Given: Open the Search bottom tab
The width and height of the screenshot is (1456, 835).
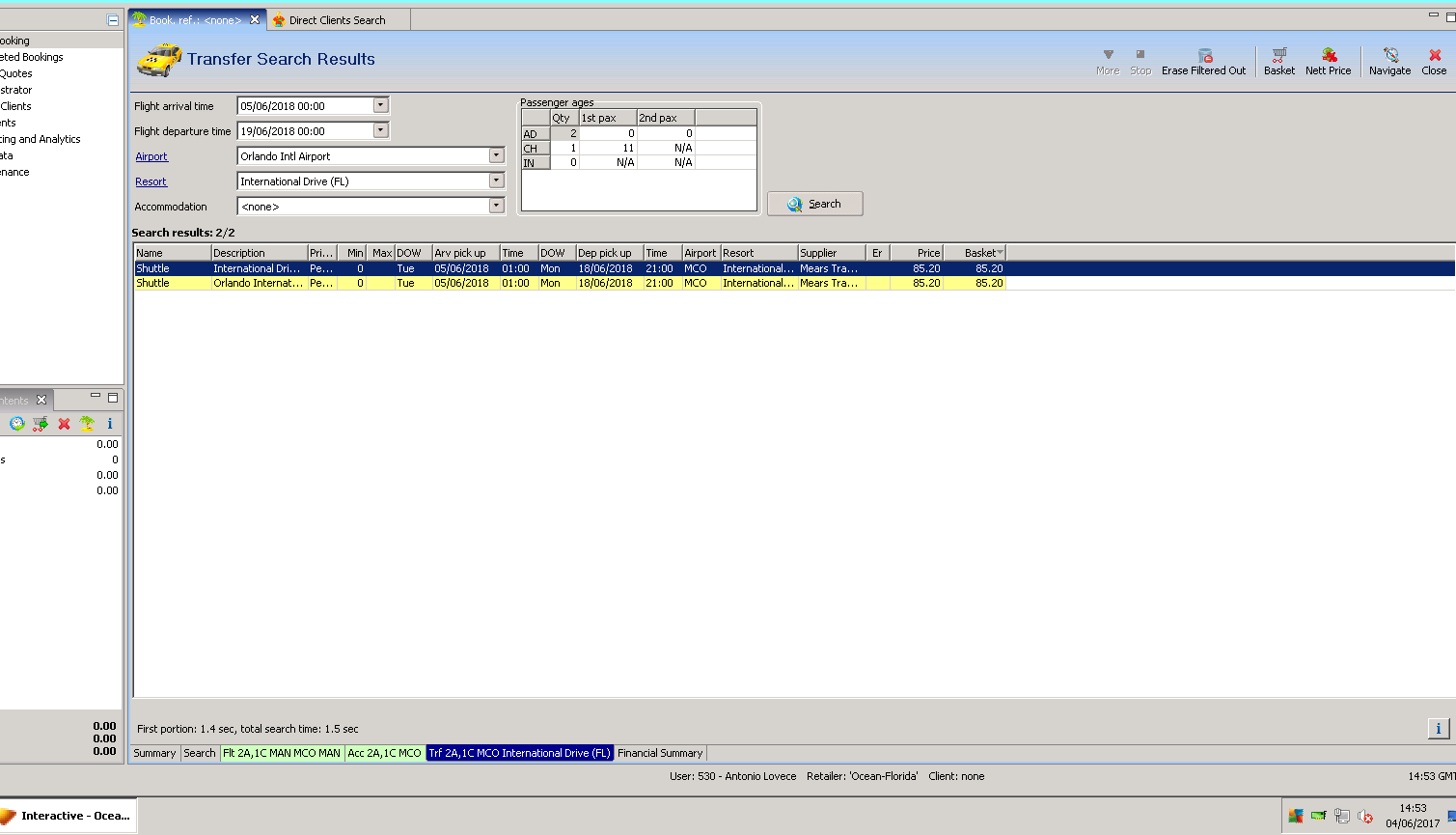Looking at the screenshot, I should 200,753.
